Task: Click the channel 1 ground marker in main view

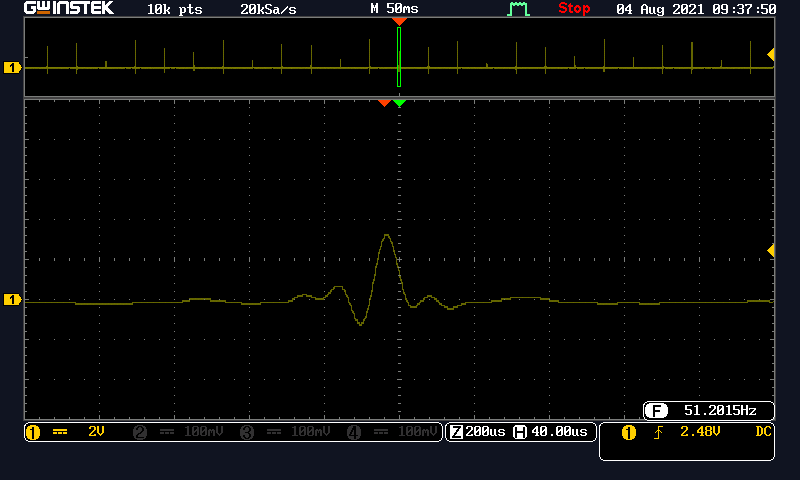Action: pos(13,300)
